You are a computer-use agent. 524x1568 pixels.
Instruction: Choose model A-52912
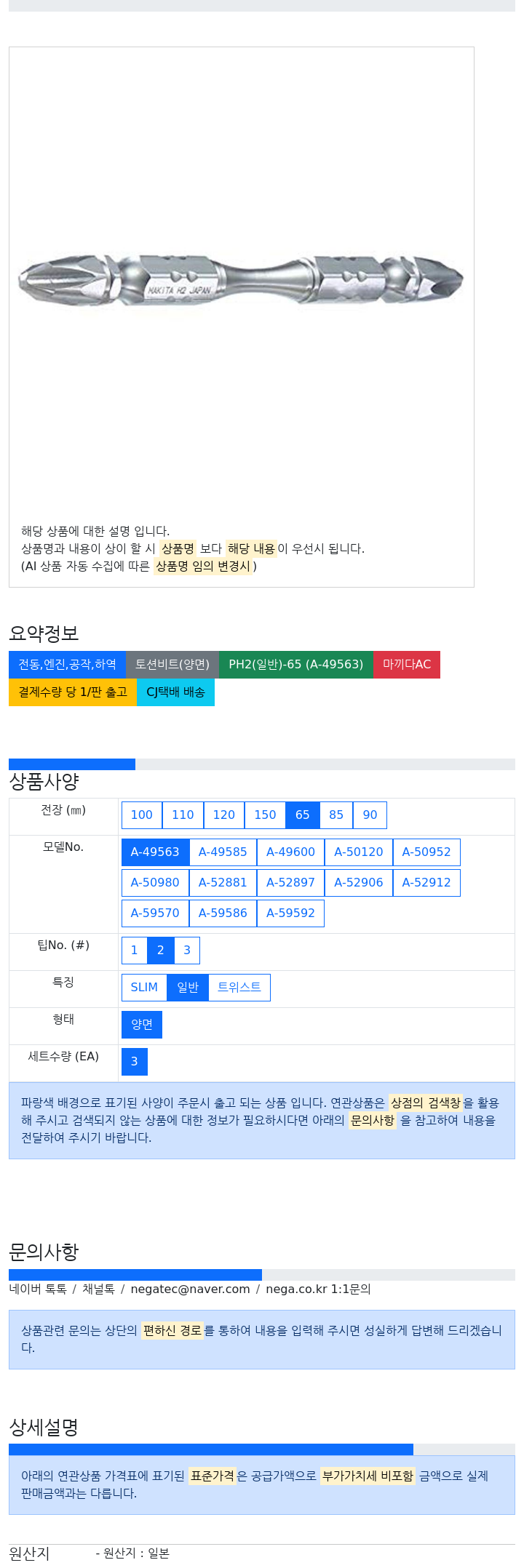426,883
